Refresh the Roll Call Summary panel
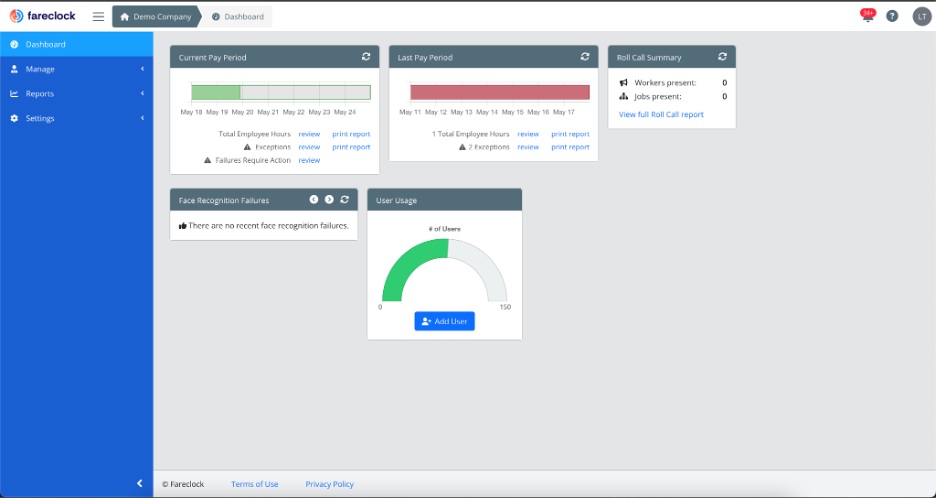This screenshot has width=936, height=498. pyautogui.click(x=722, y=57)
